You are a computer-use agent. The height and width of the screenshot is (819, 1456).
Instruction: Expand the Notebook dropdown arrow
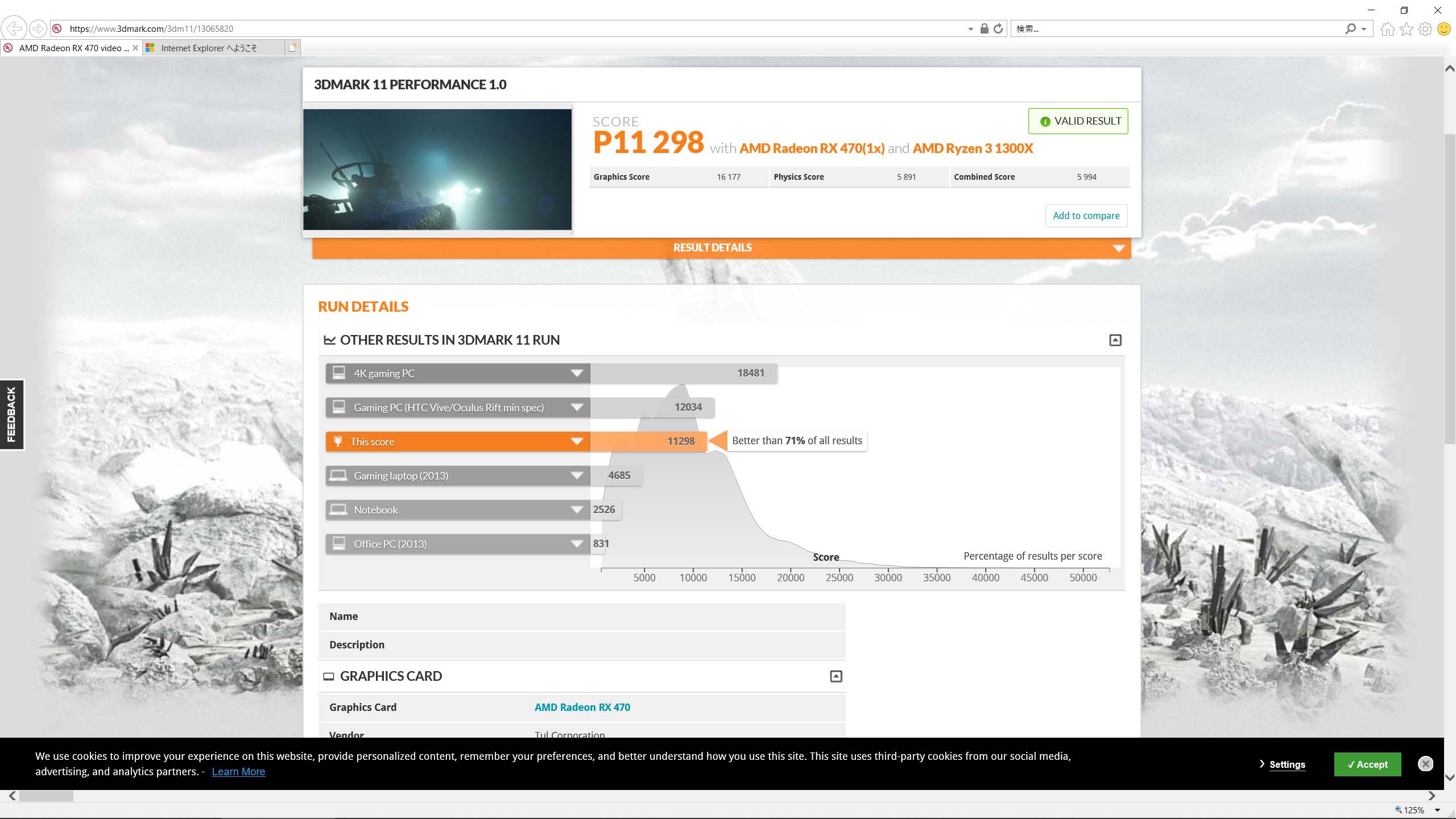point(577,510)
